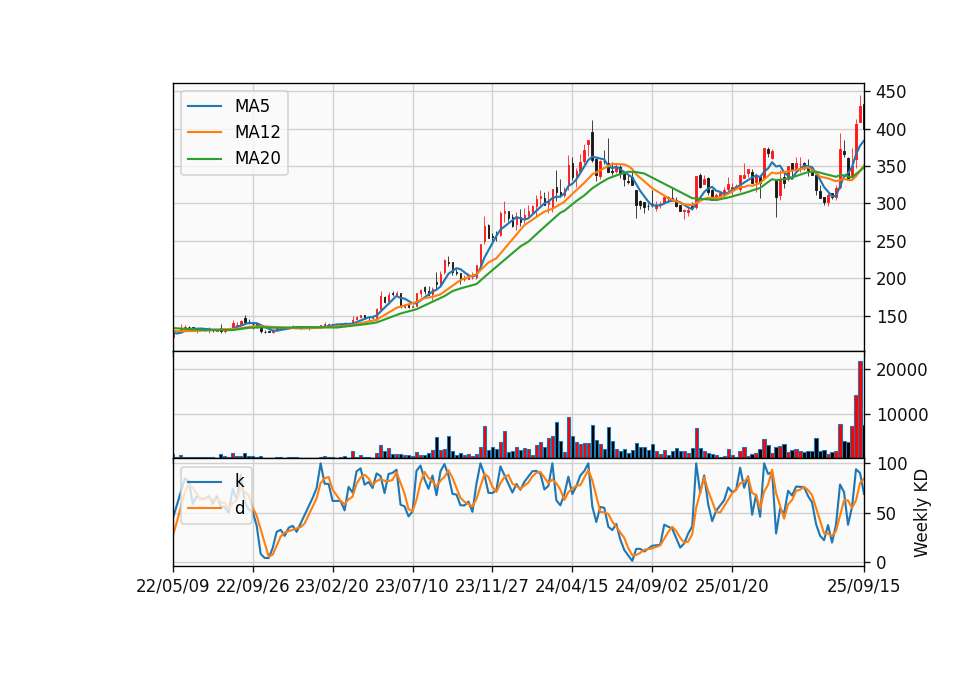960x690 pixels.
Task: Click the Weekly KD axis label
Action: pos(921,513)
